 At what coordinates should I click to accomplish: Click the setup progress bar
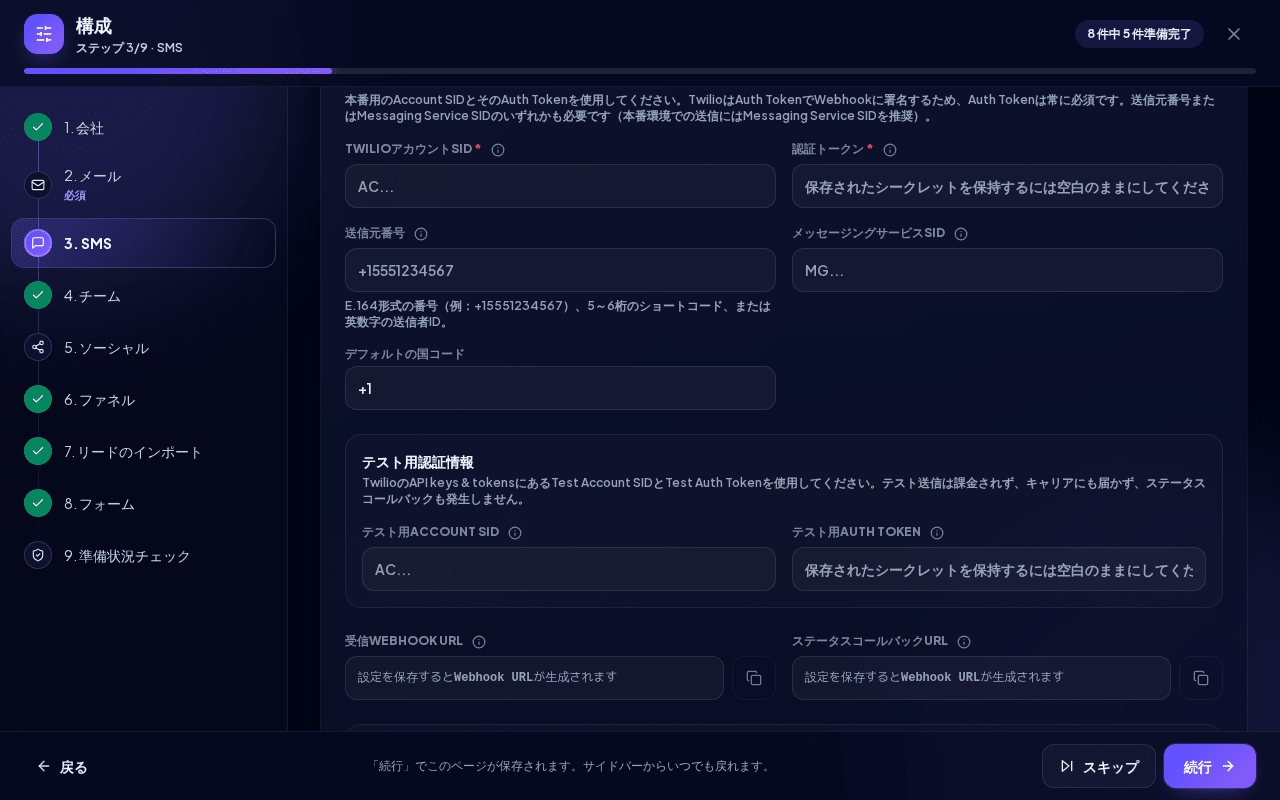pos(640,71)
